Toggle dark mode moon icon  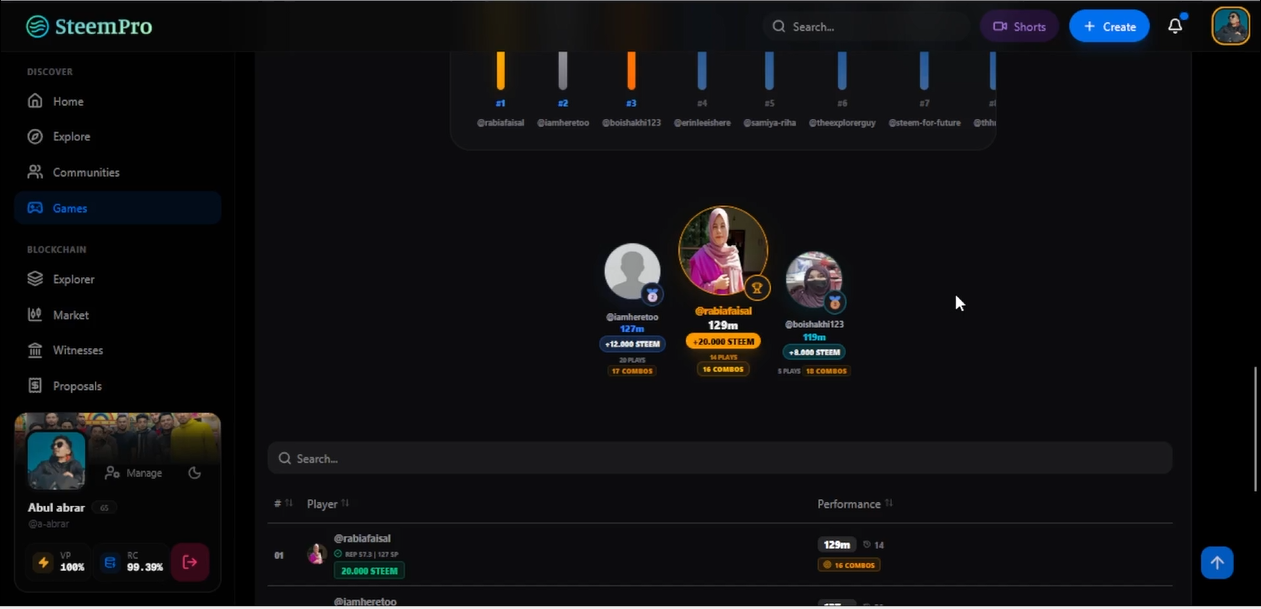click(195, 473)
